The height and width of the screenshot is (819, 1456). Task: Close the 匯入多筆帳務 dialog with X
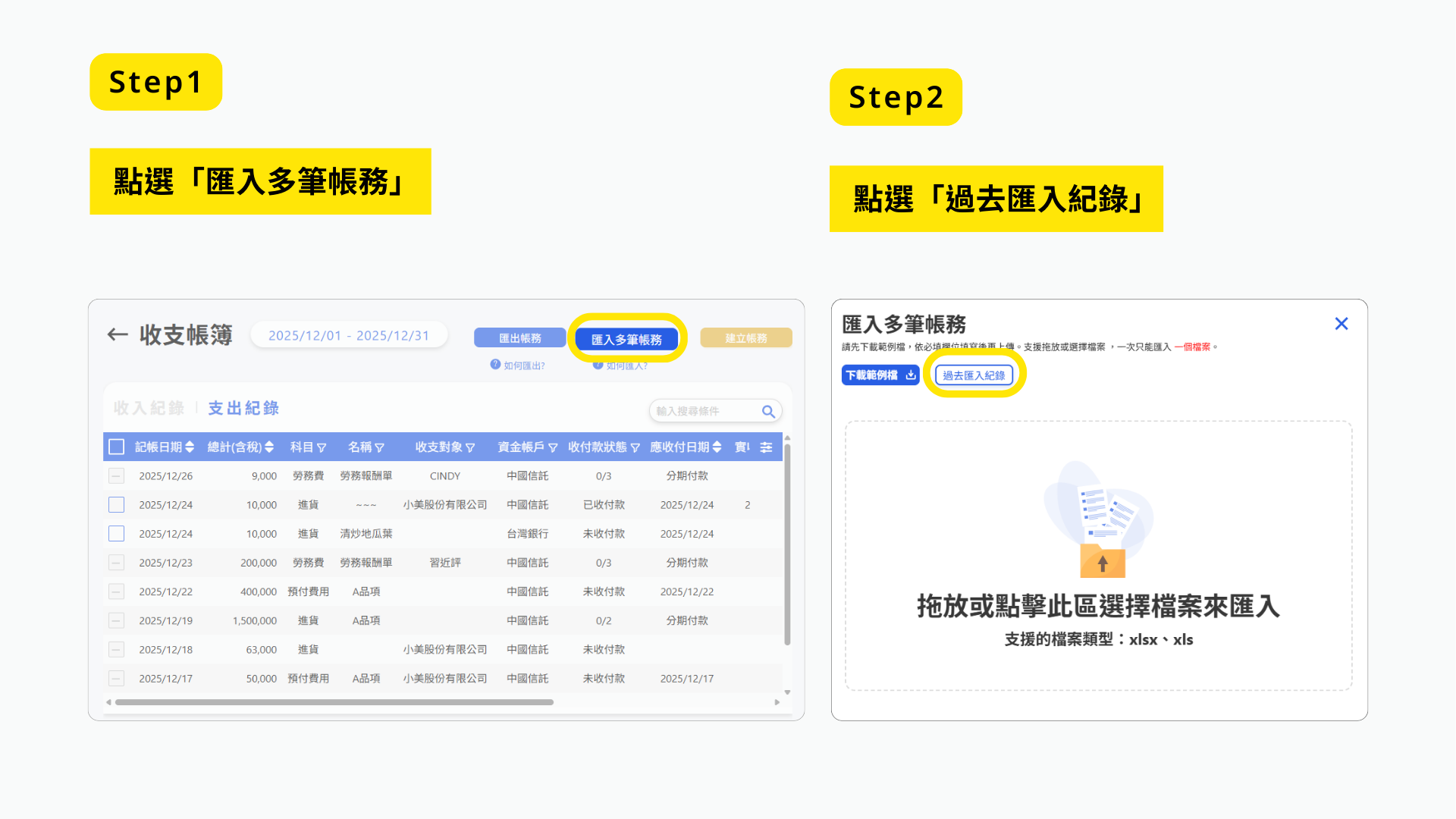tap(1341, 324)
